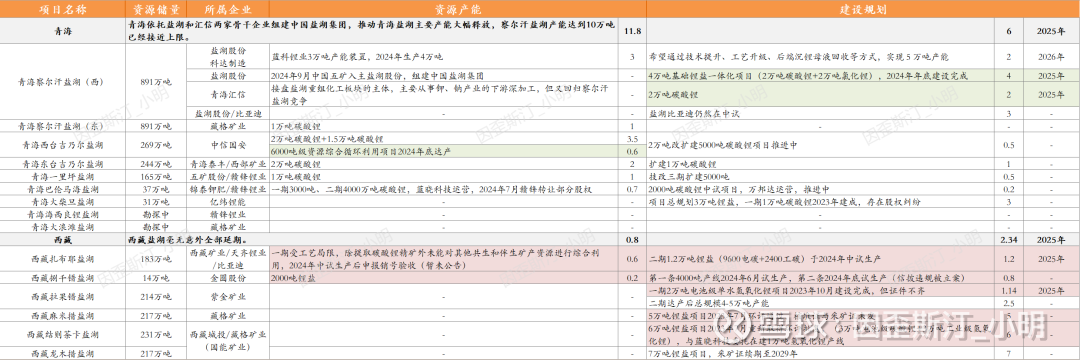Select the 青海大柴旦盐湖 project cell
Viewport: 1080px width, 360px height.
point(63,201)
